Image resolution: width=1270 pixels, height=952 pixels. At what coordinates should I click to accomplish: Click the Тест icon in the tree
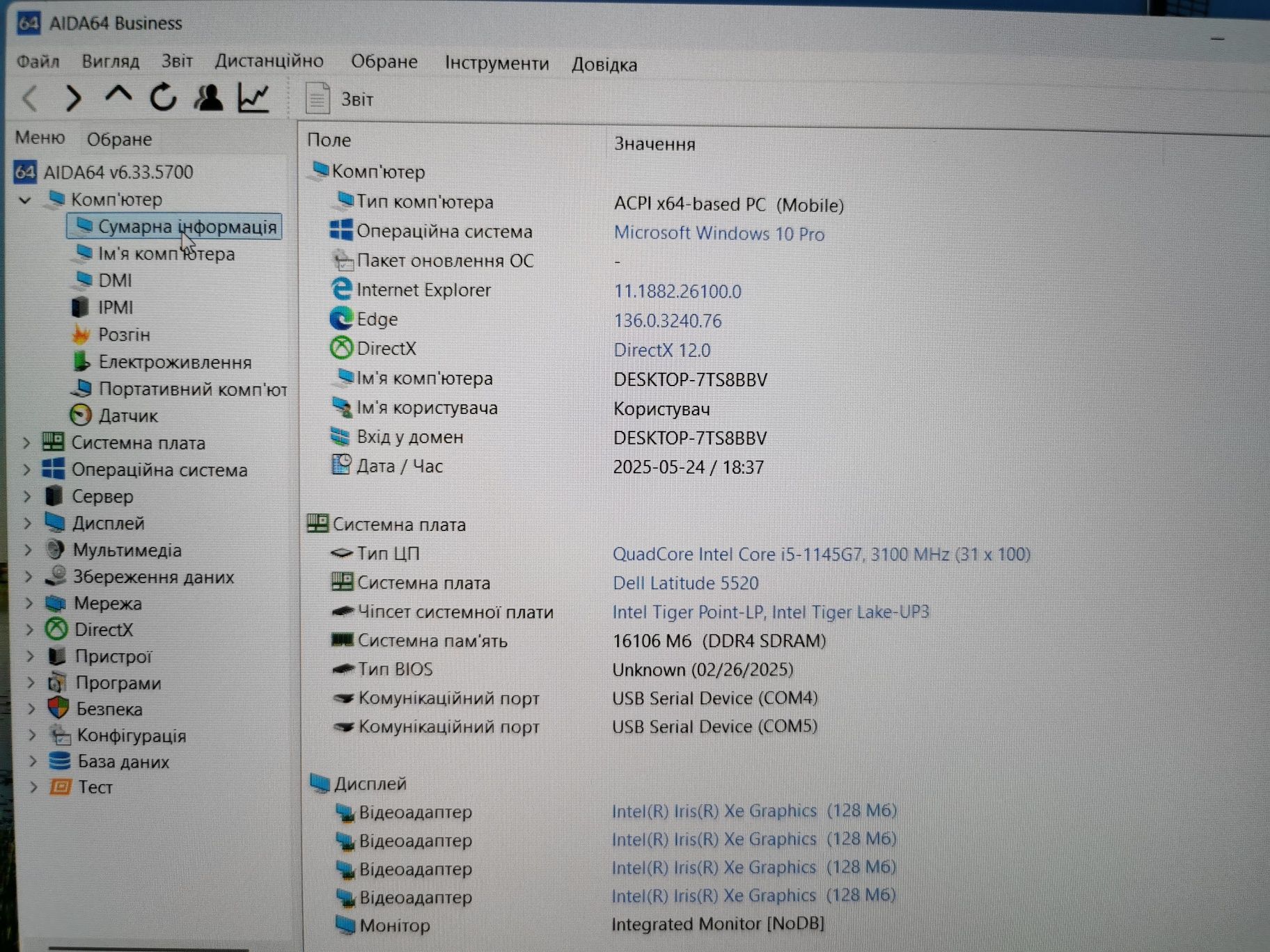click(x=61, y=787)
